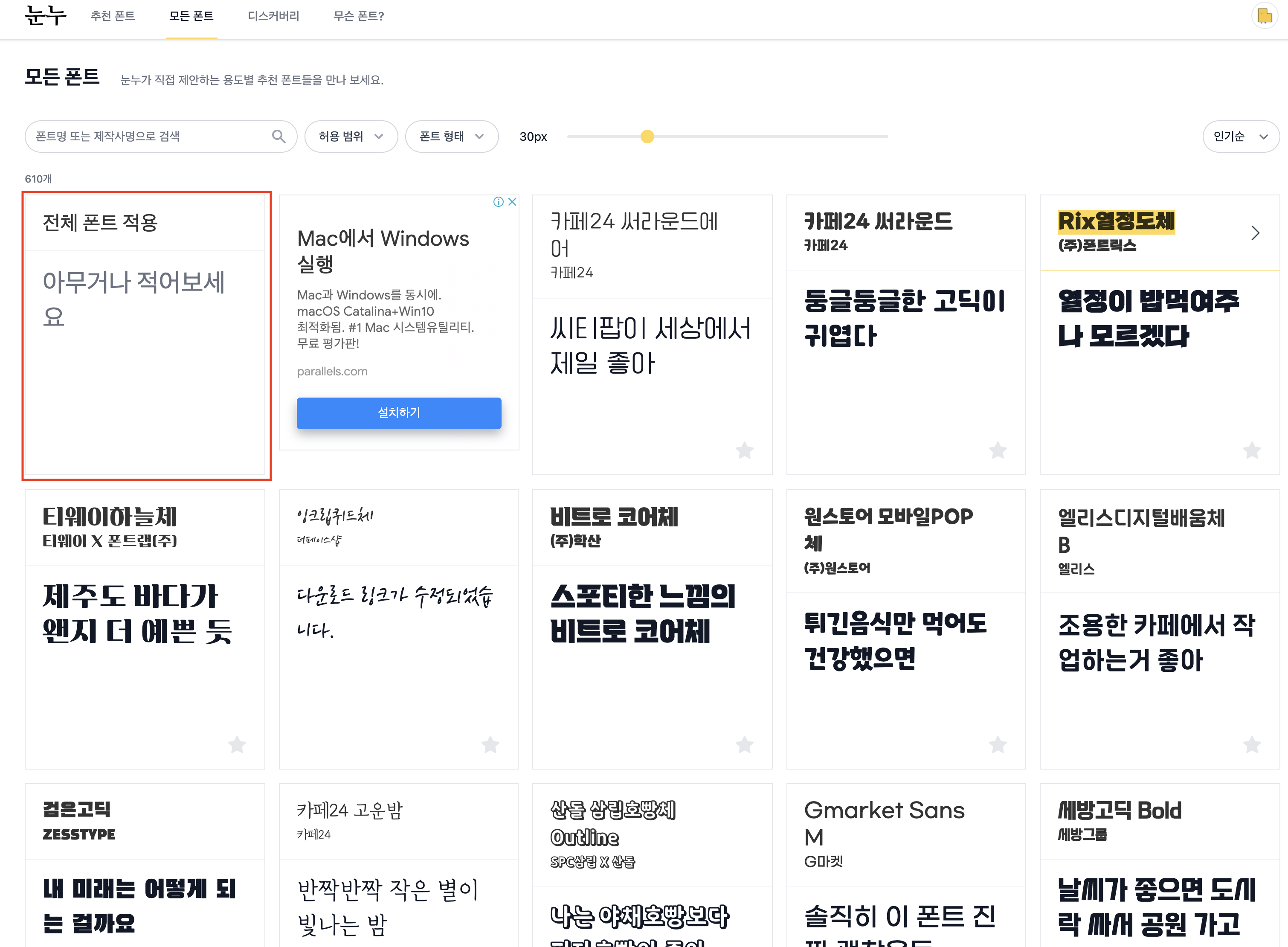This screenshot has height=947, width=1288.
Task: Open the 무슨 폰트? tab
Action: click(359, 16)
